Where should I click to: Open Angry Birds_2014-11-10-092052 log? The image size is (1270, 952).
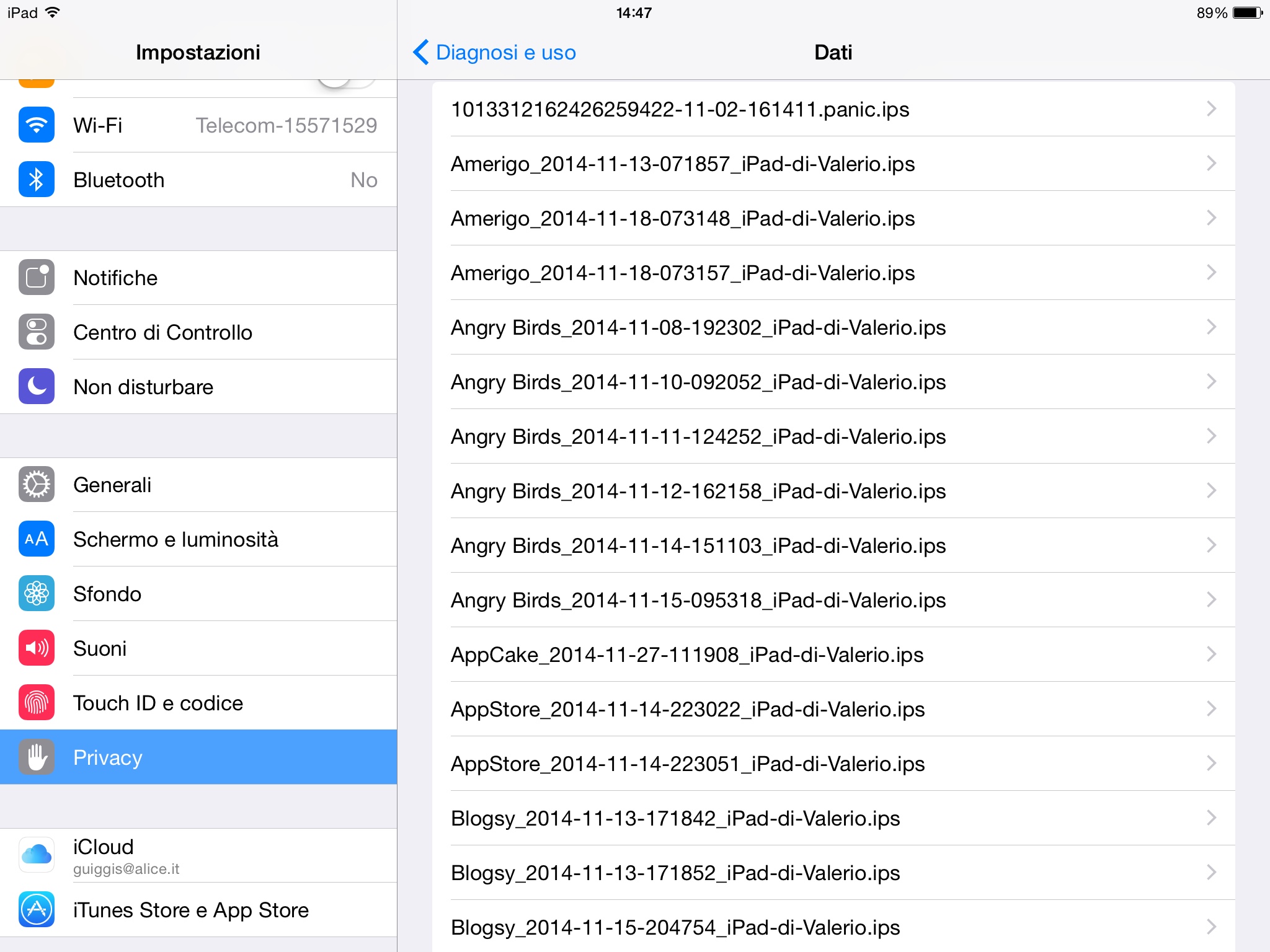[x=833, y=382]
